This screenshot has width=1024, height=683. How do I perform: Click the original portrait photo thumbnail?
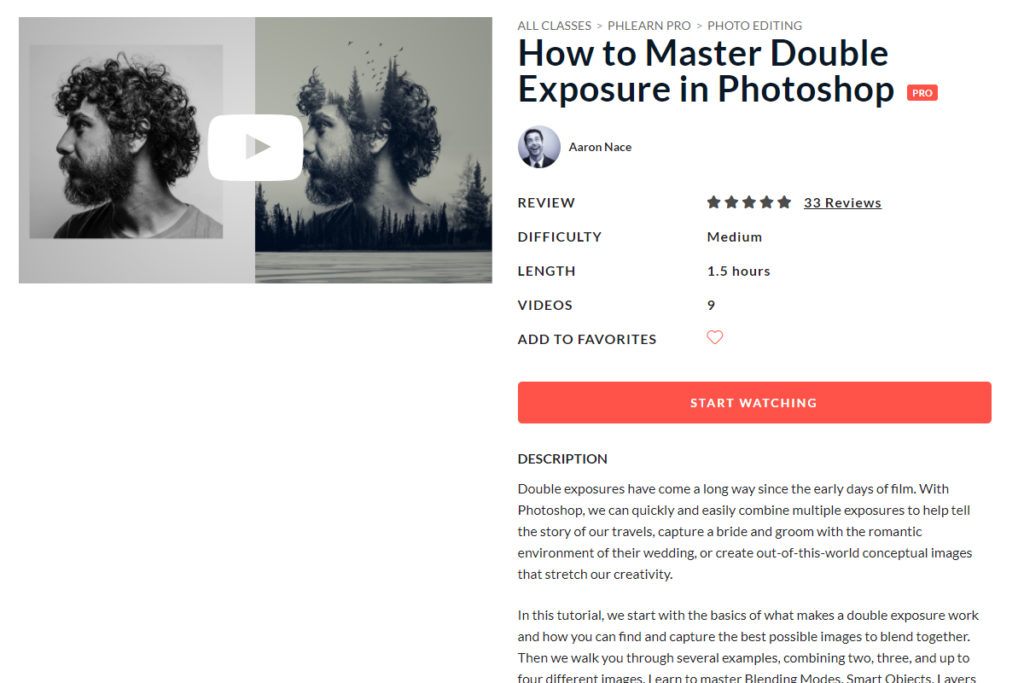tap(126, 142)
